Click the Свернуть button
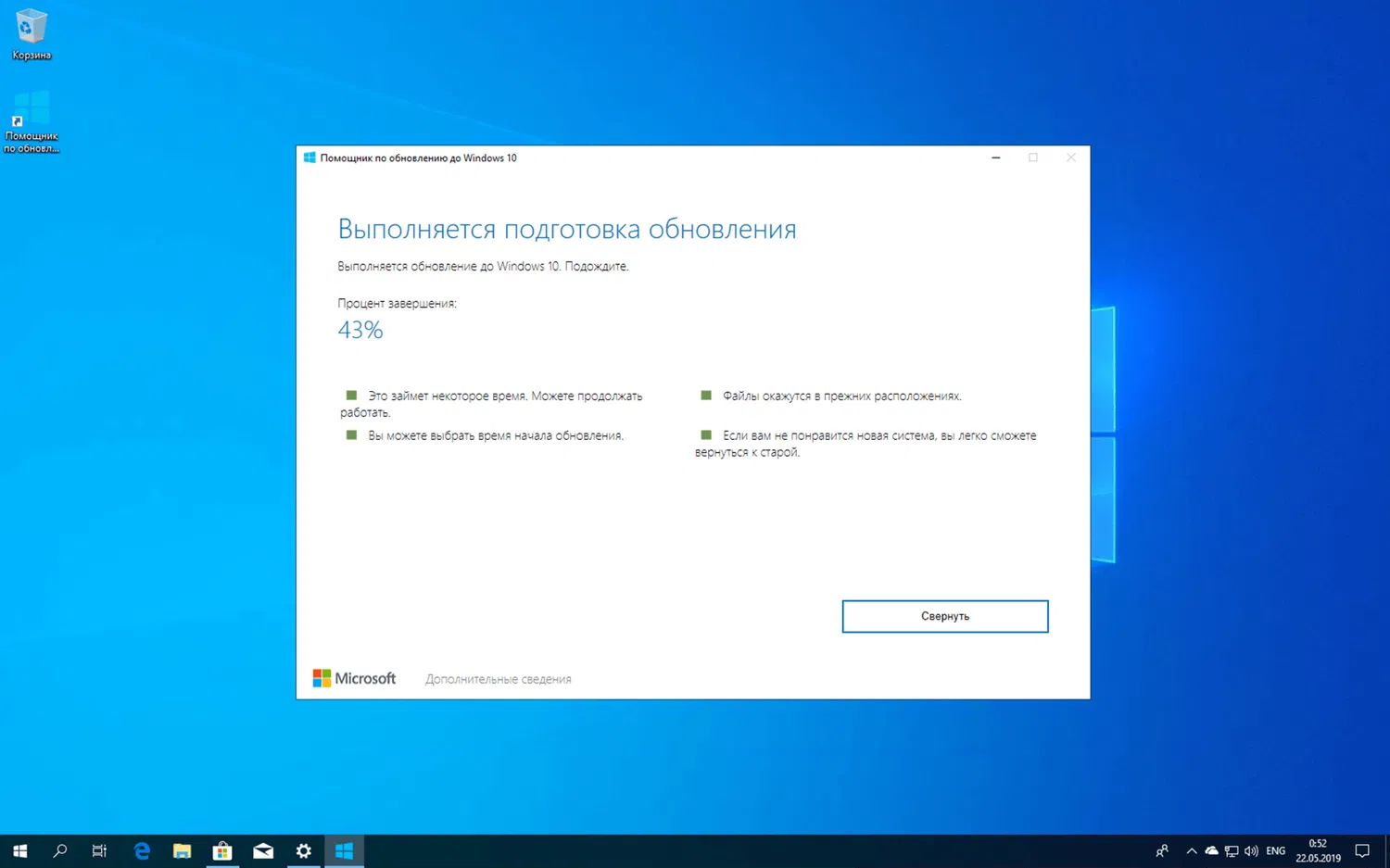 (x=945, y=616)
